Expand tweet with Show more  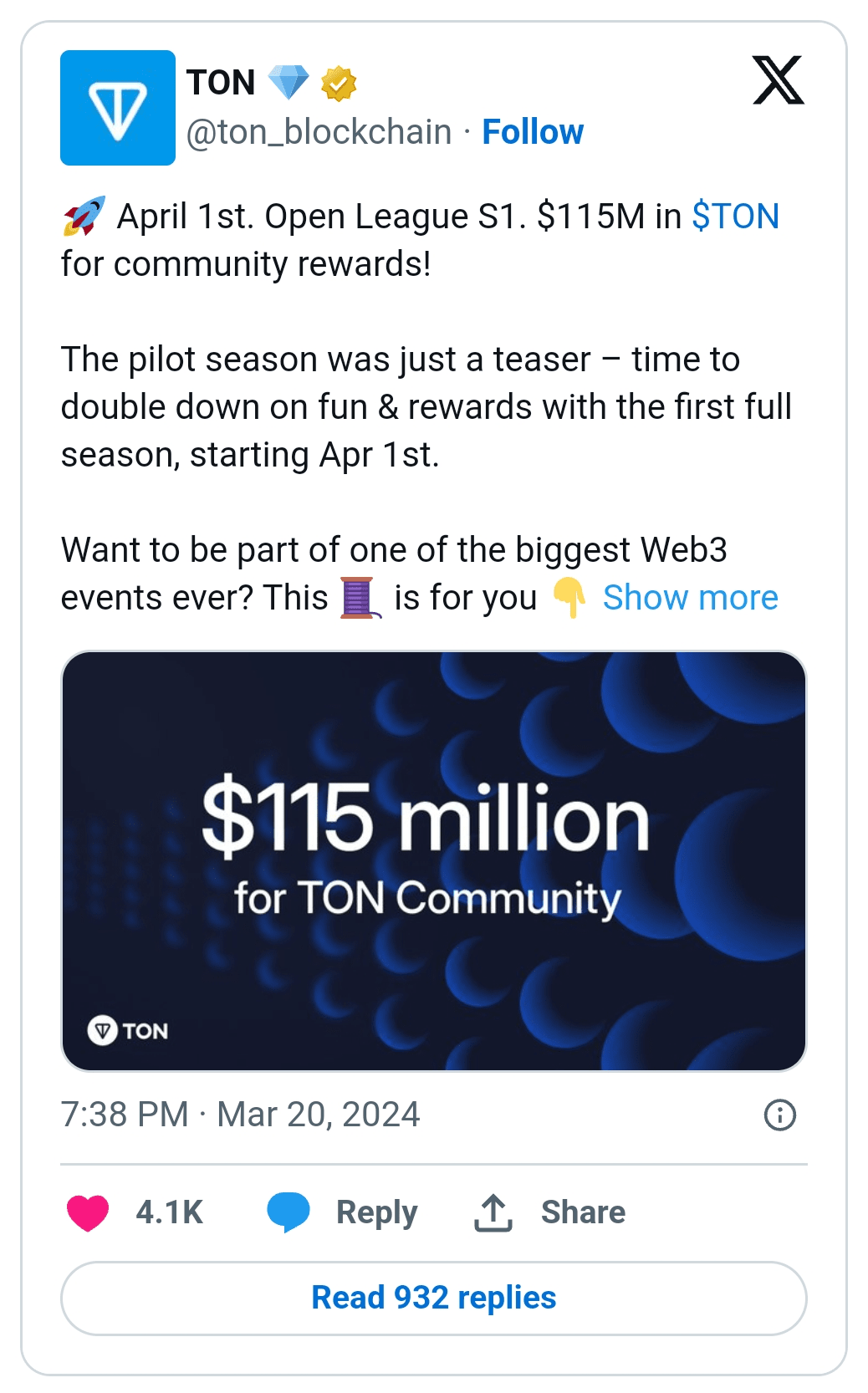(x=690, y=598)
